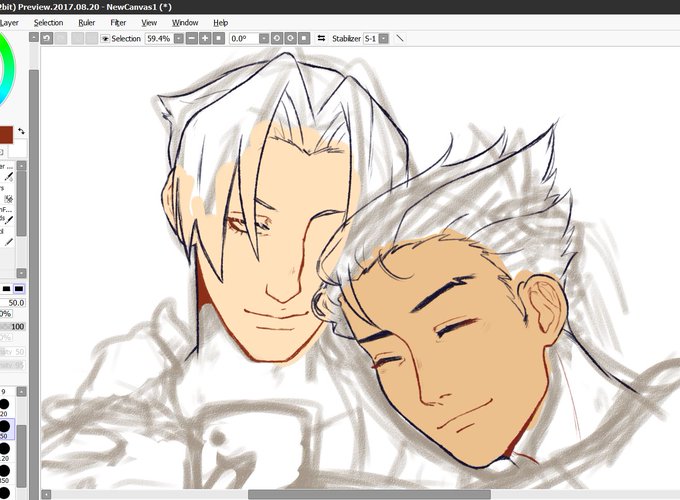This screenshot has width=680, height=500.
Task: Swap foreground and background colors arrow icon
Action: coord(21,131)
